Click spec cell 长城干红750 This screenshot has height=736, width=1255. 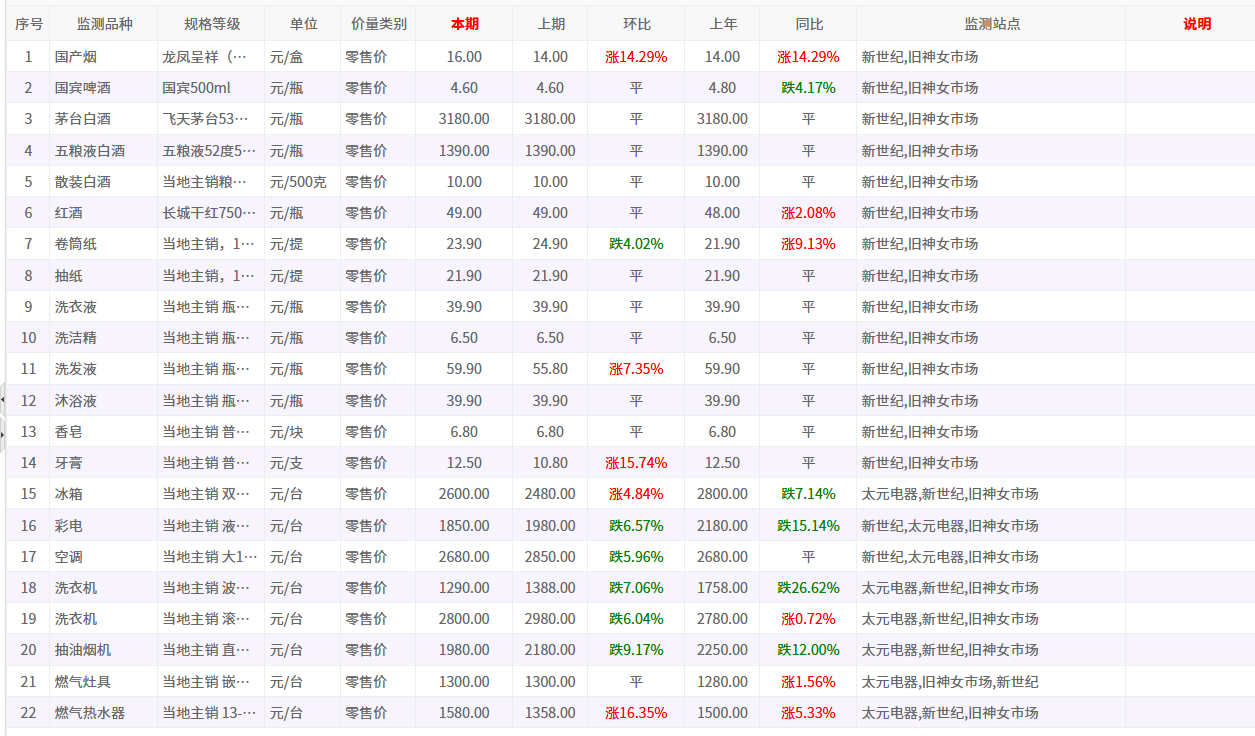point(211,213)
